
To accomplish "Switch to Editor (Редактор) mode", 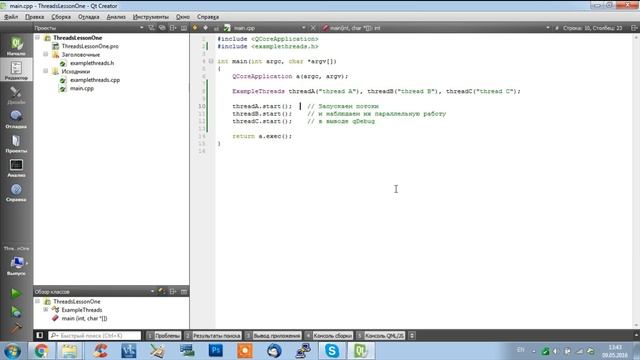I will 16,69.
